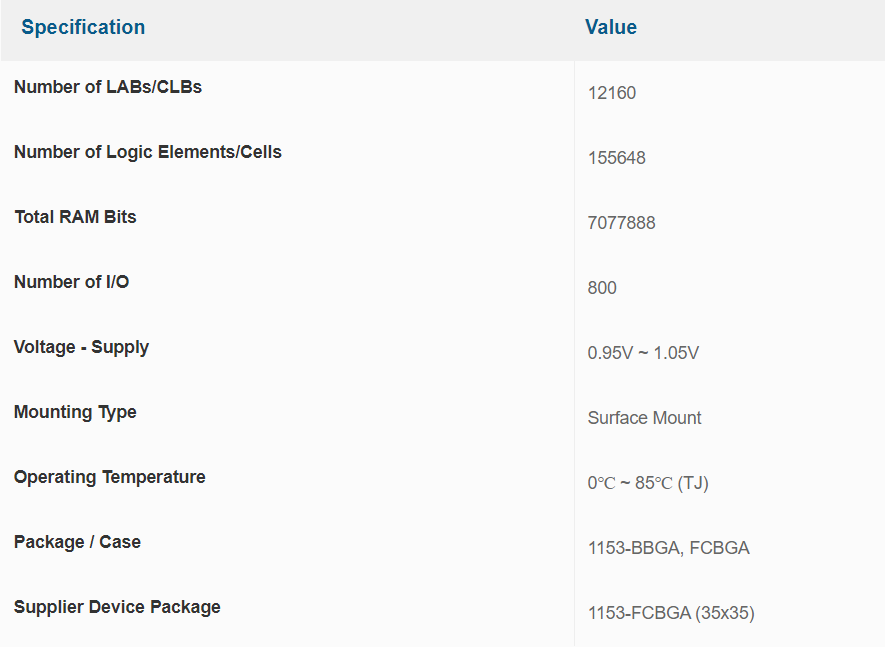The image size is (885, 647).
Task: Click the value 12160
Action: [612, 93]
